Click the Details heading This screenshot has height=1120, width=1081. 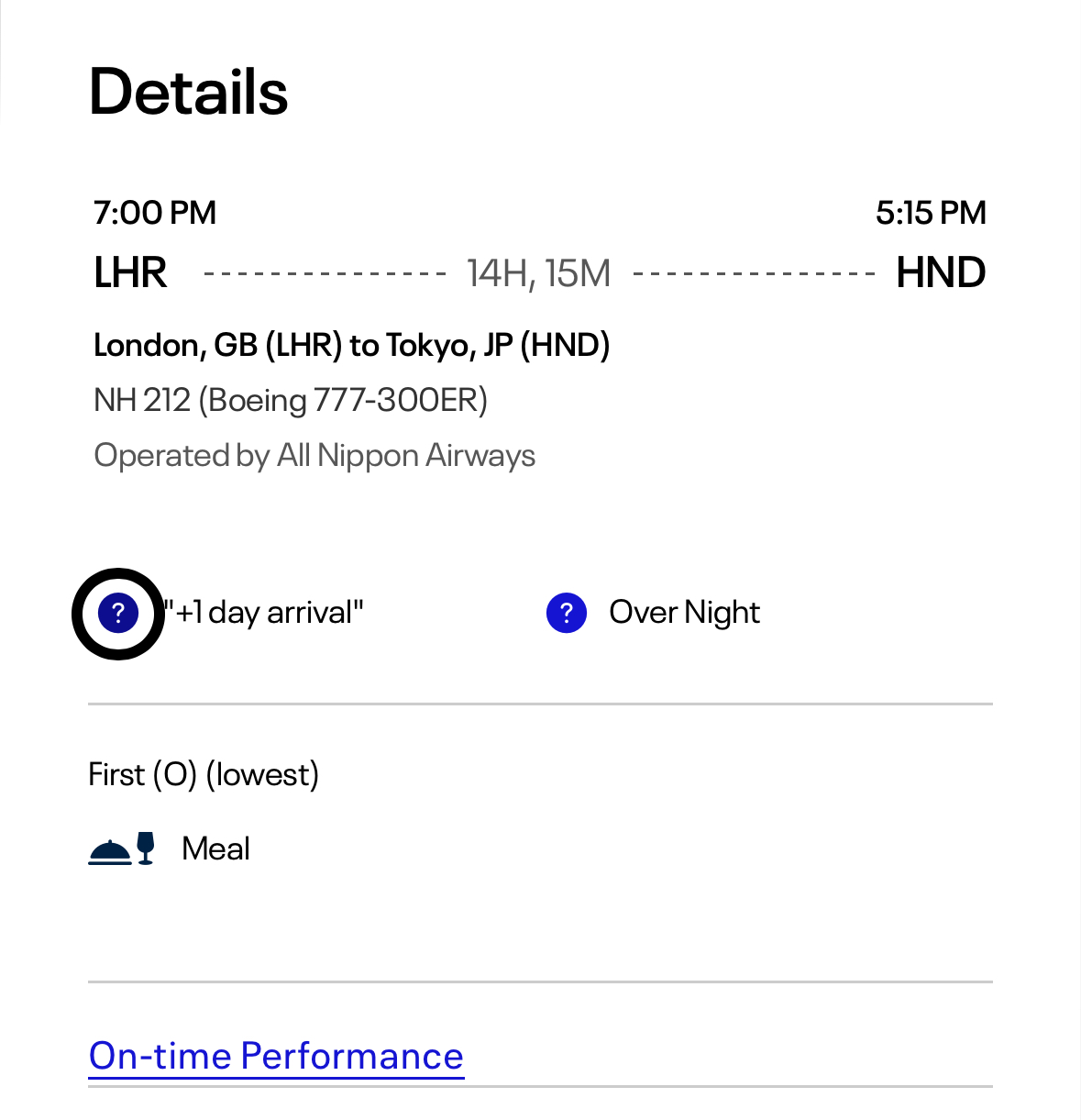click(189, 92)
